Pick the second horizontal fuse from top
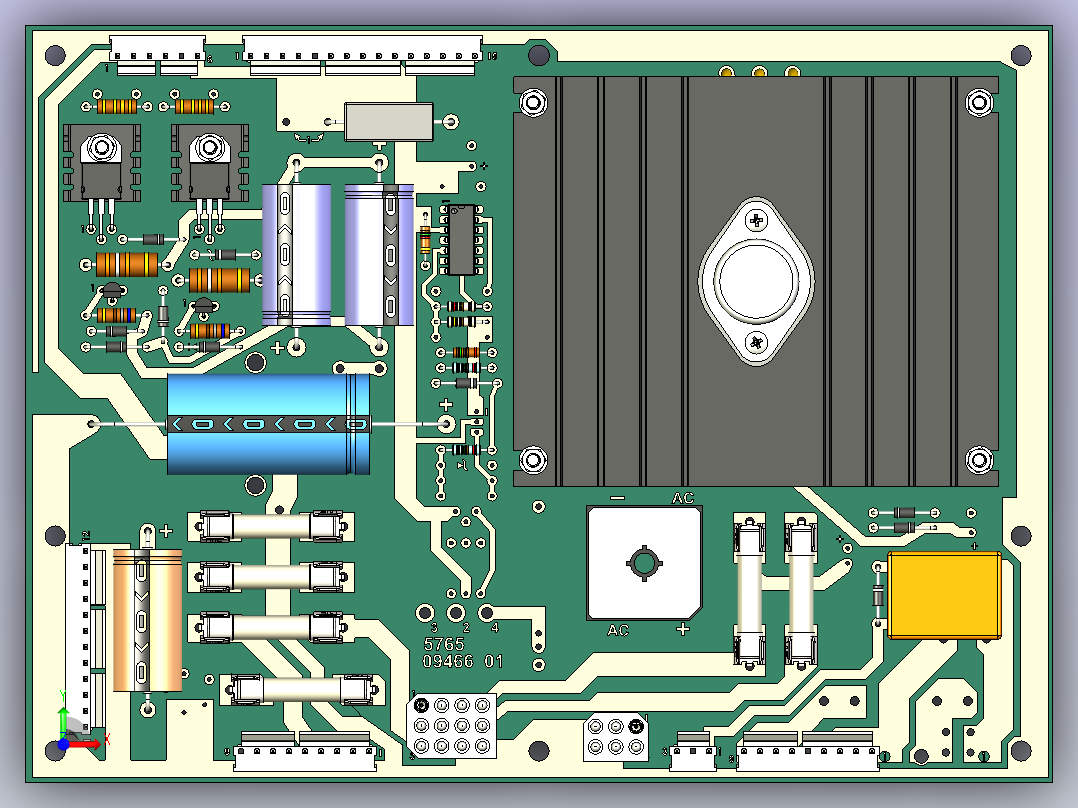The image size is (1078, 808). 271,577
